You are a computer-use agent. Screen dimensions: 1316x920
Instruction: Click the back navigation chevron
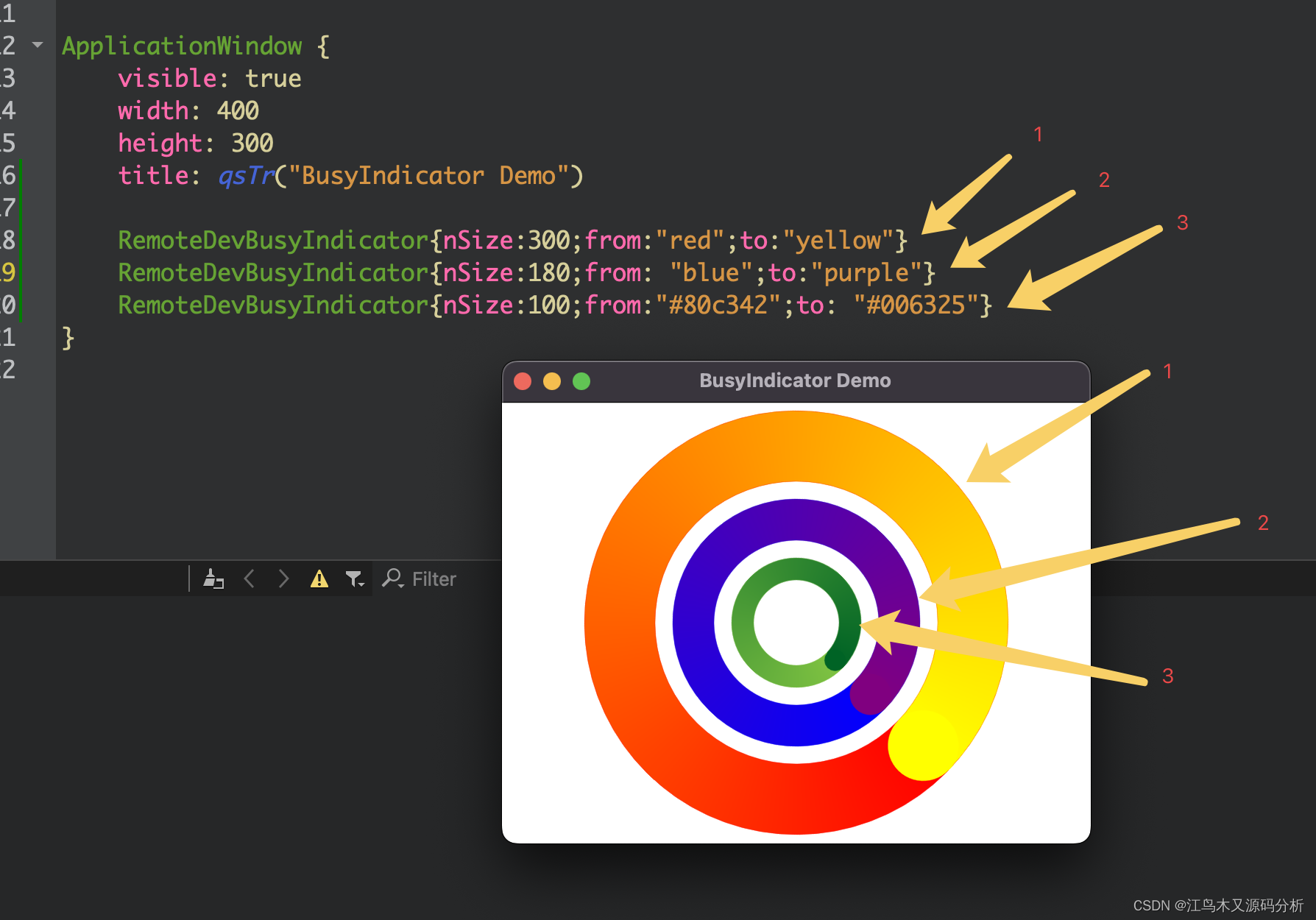(250, 579)
